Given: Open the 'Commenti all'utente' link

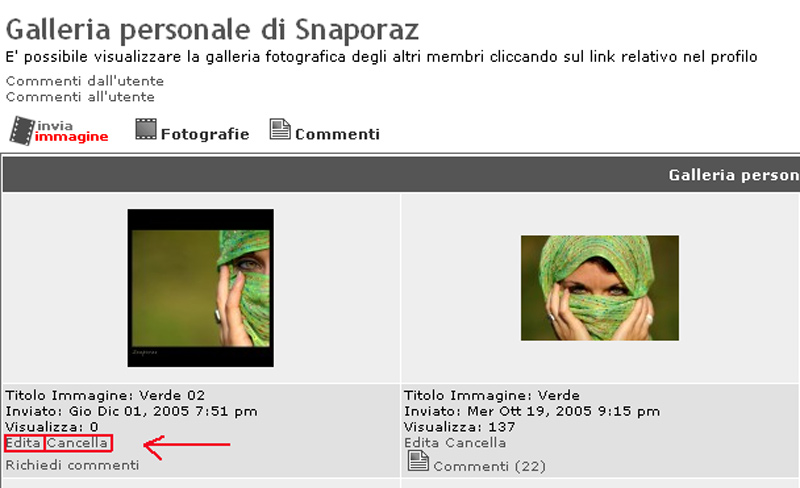Looking at the screenshot, I should (x=80, y=97).
